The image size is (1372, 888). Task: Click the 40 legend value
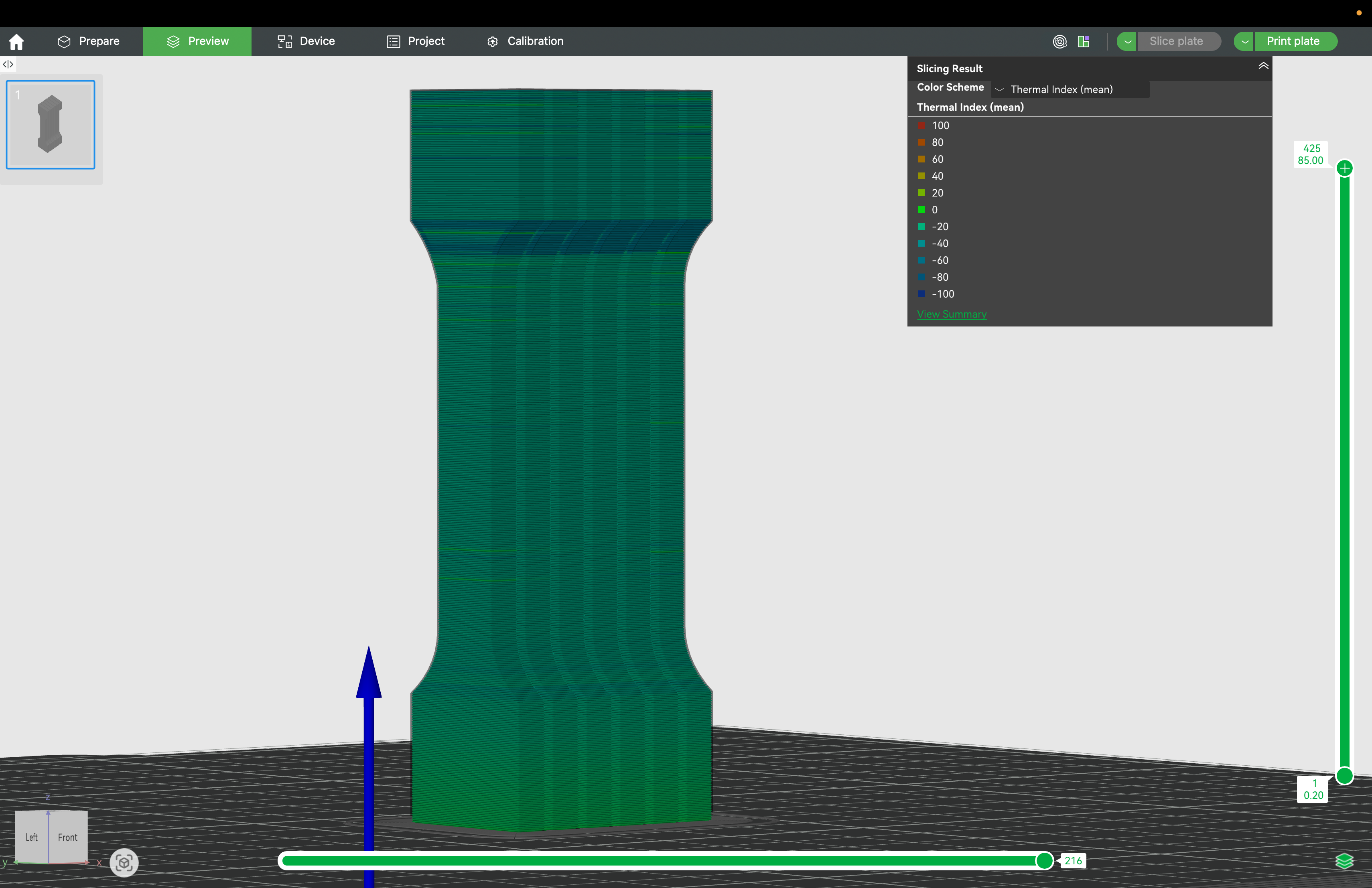pos(938,176)
